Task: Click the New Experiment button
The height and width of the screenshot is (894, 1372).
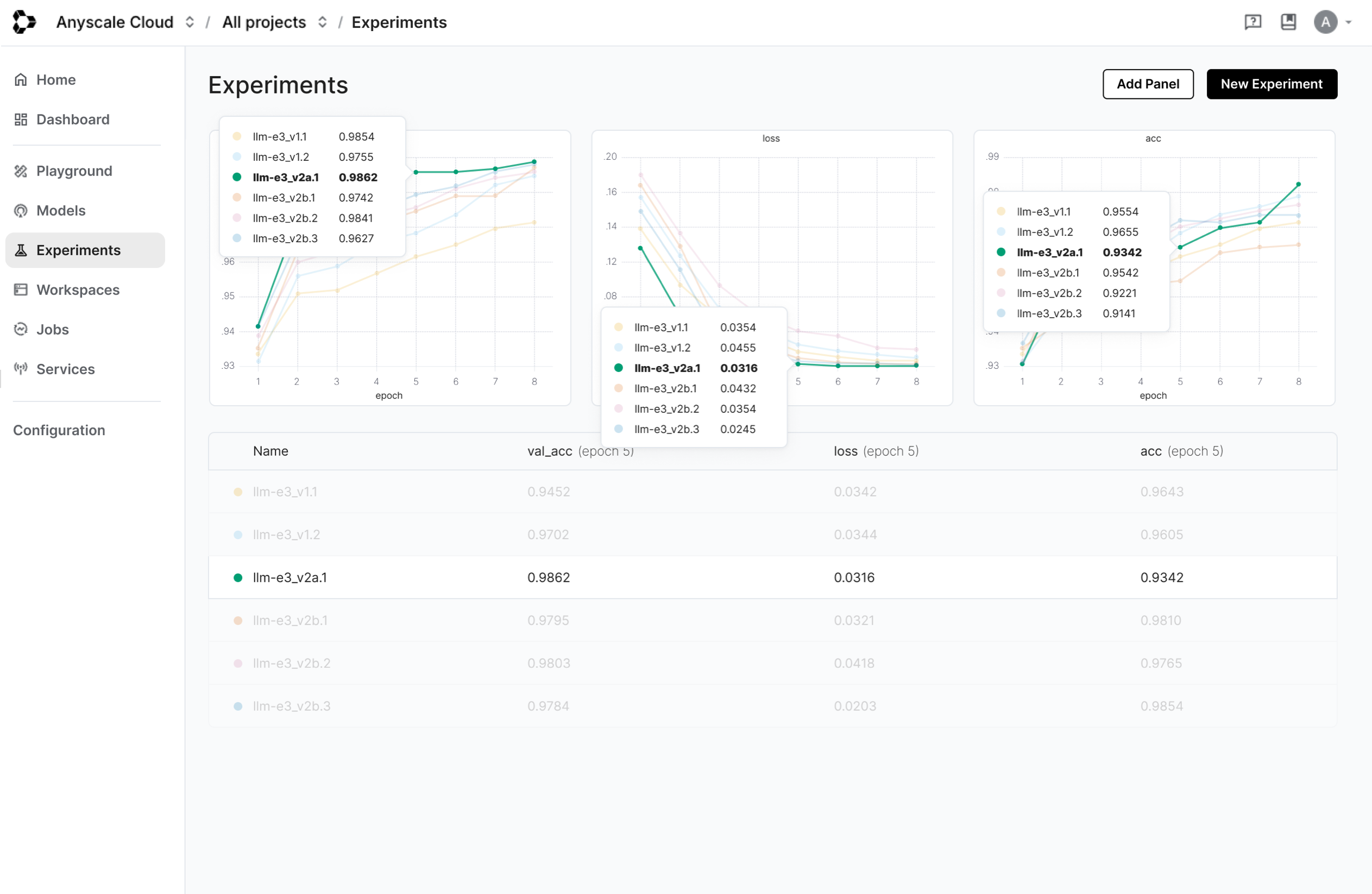Action: 1271,84
